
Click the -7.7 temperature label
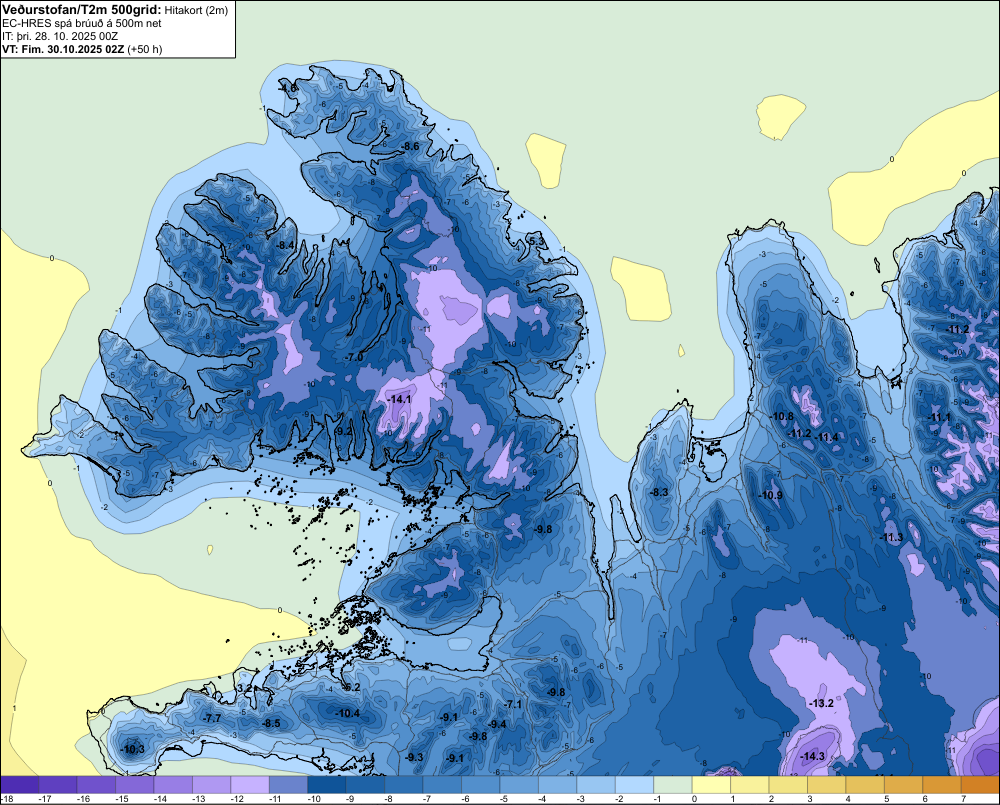pos(212,718)
